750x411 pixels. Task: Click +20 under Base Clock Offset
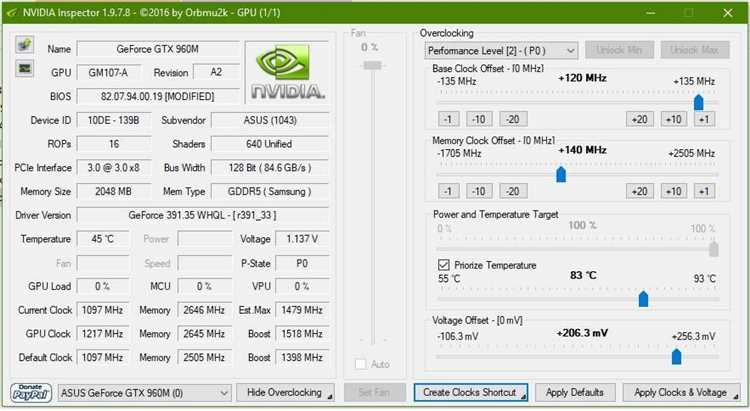(640, 119)
